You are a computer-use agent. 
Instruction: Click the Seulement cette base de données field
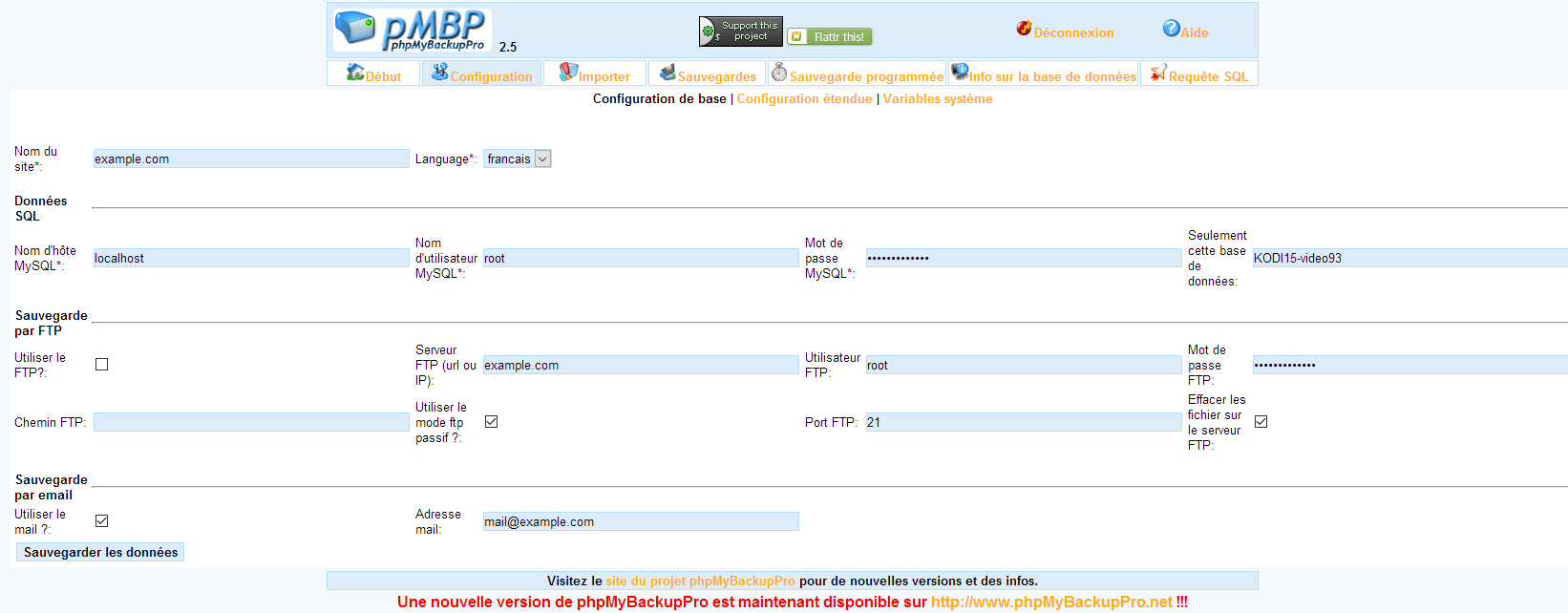click(1410, 259)
